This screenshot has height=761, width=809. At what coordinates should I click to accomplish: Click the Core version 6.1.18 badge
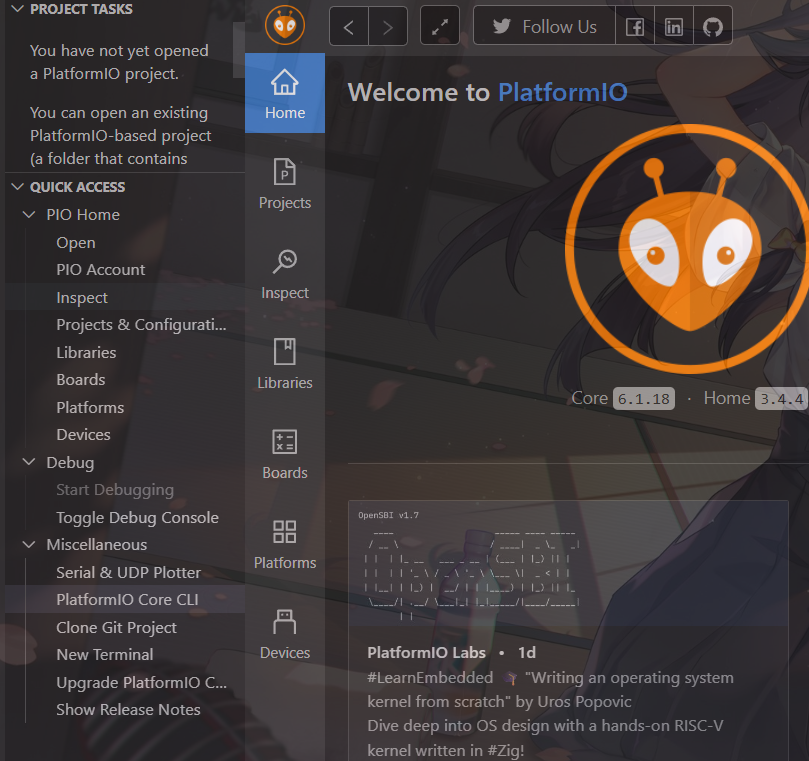[643, 399]
